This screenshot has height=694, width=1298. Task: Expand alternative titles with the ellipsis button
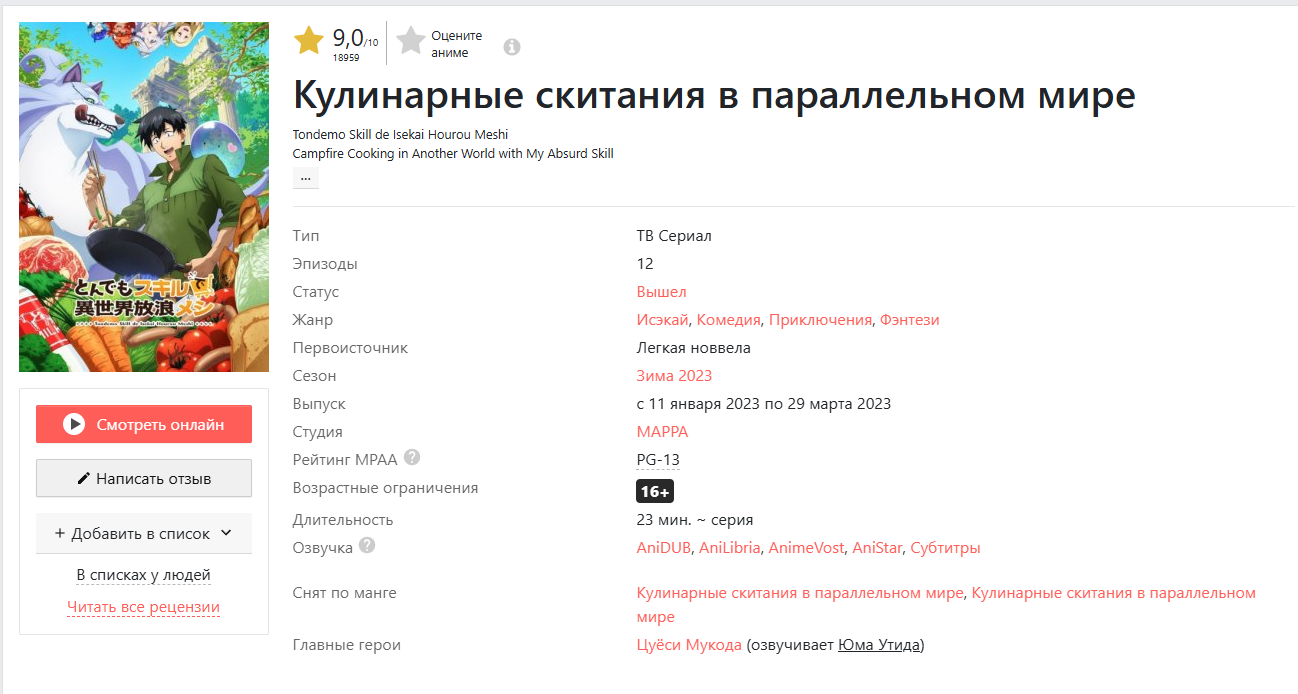[305, 177]
